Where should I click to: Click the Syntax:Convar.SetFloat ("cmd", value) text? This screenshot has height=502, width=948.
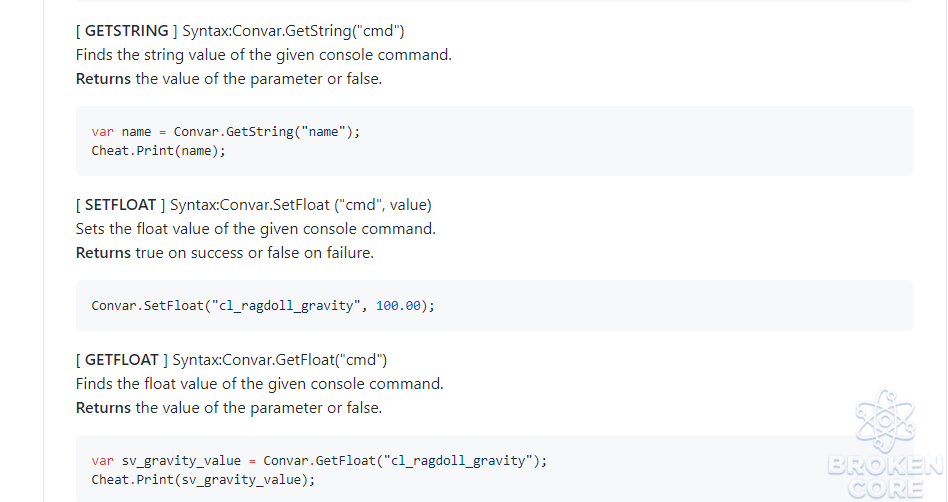pos(300,205)
